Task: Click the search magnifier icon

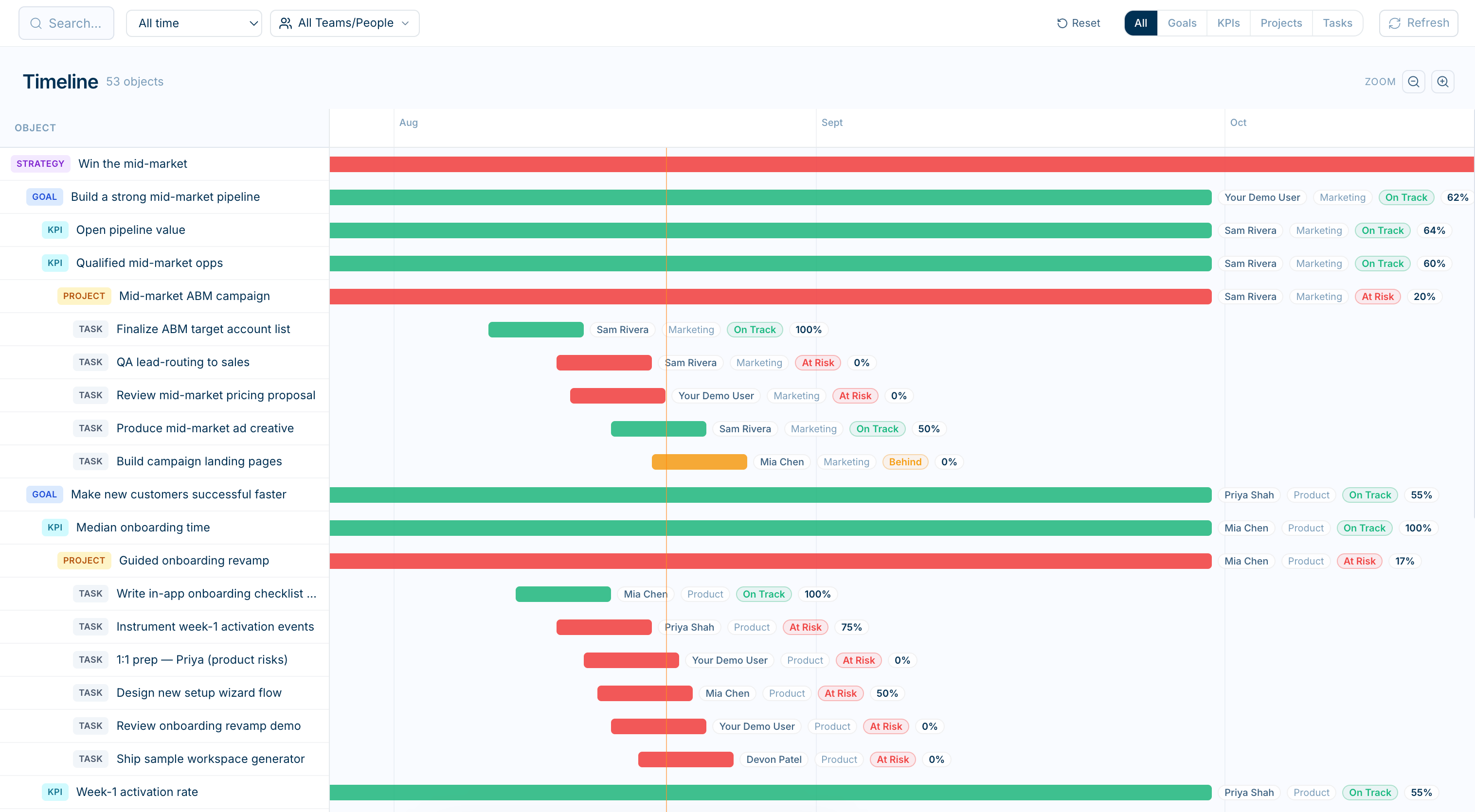Action: point(36,23)
